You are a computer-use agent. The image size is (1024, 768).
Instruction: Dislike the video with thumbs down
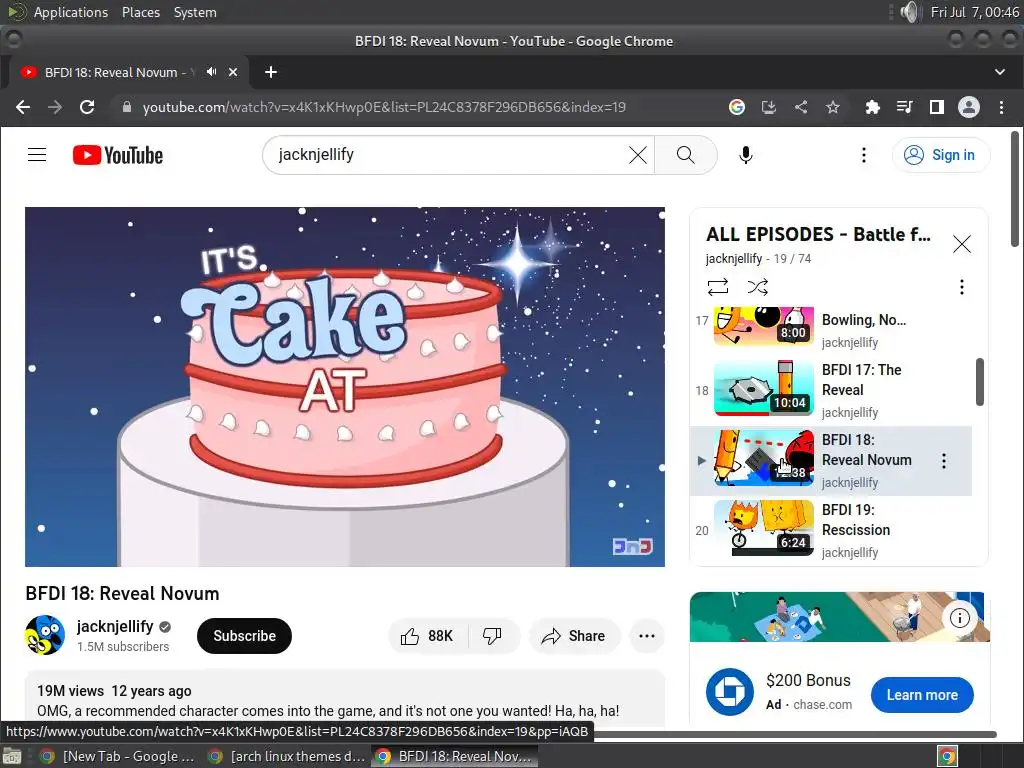click(x=493, y=636)
